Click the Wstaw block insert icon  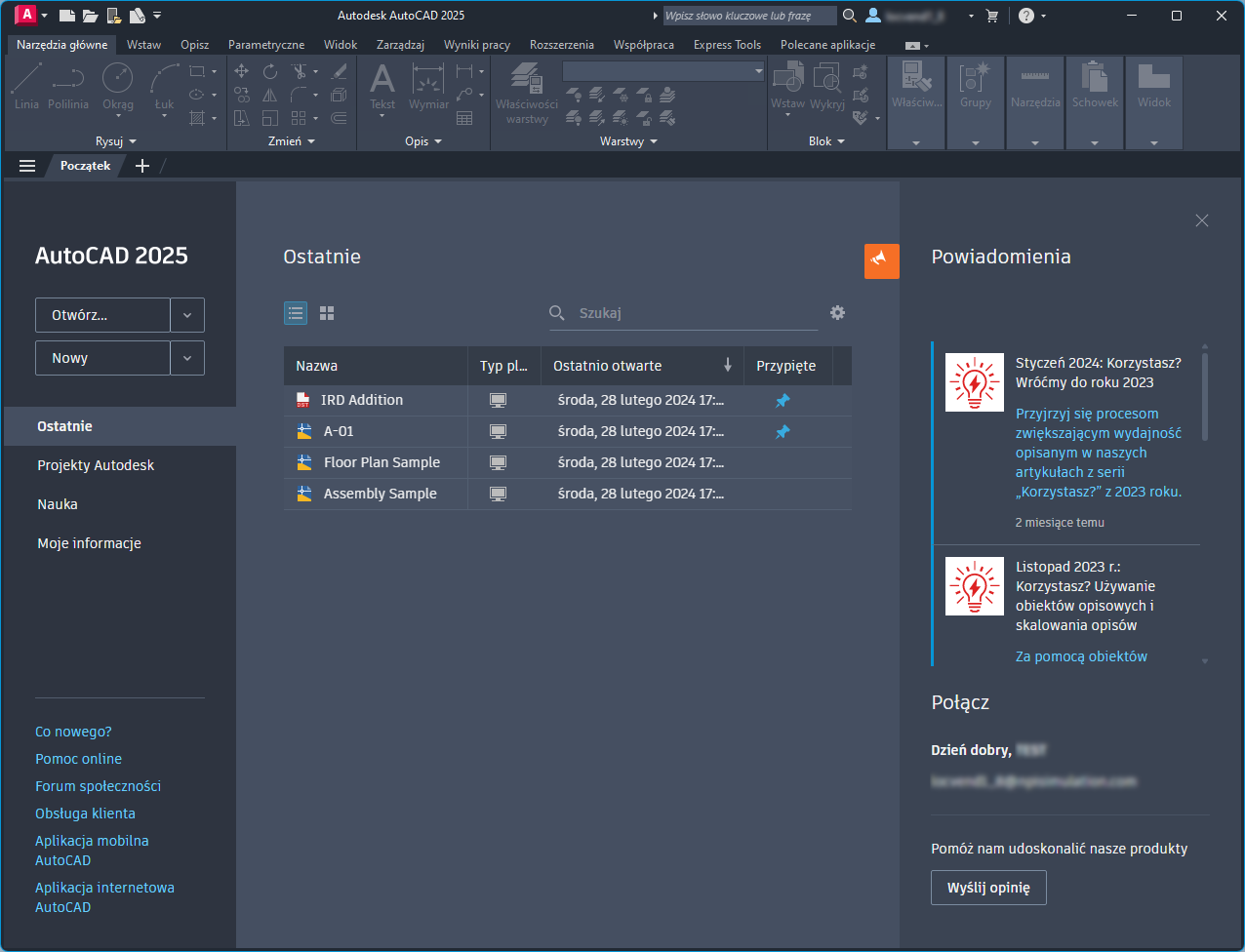tap(787, 86)
